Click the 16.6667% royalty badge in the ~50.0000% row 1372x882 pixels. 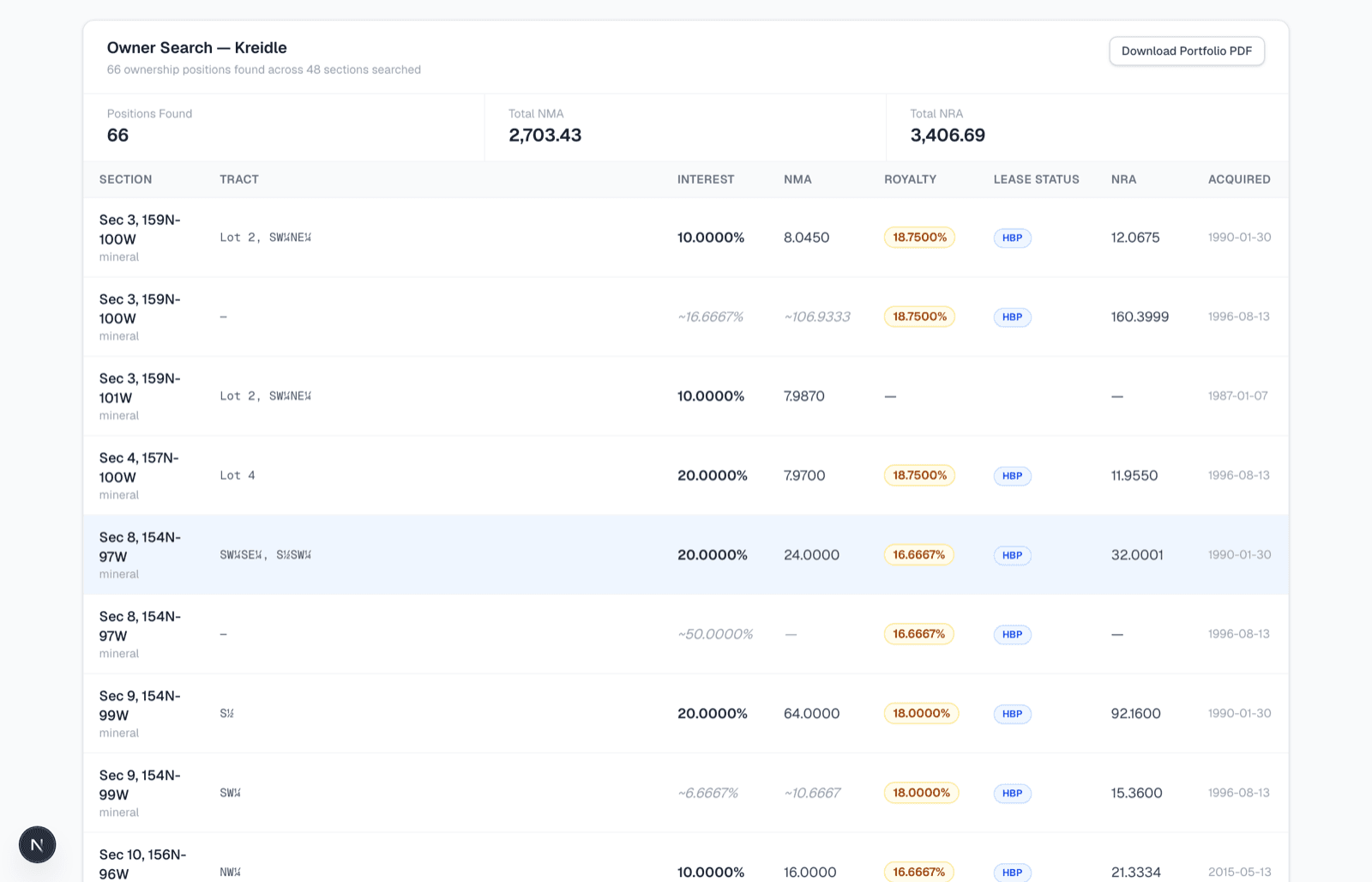[x=918, y=634]
